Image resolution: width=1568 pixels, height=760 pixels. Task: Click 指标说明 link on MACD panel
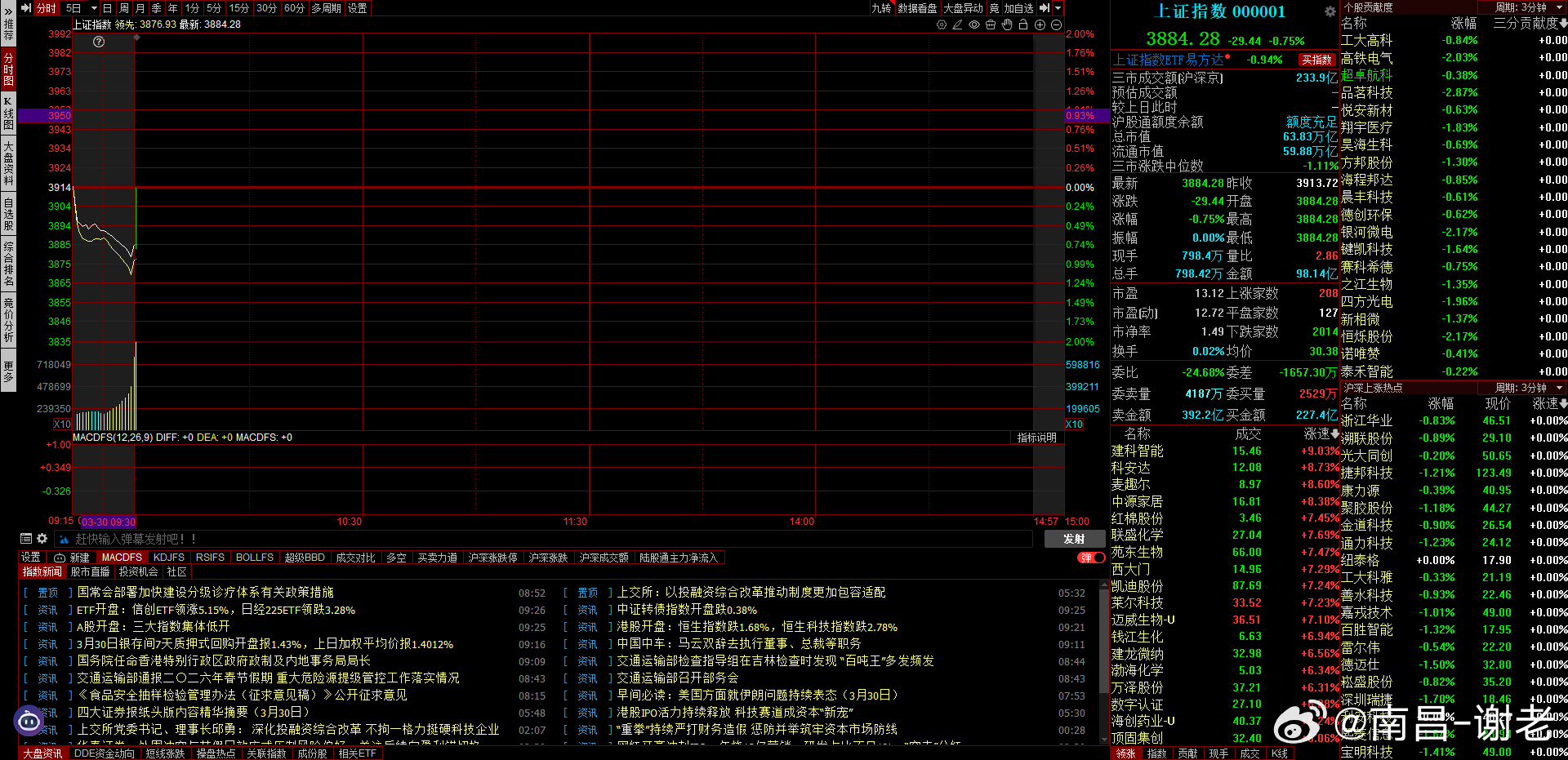1037,438
